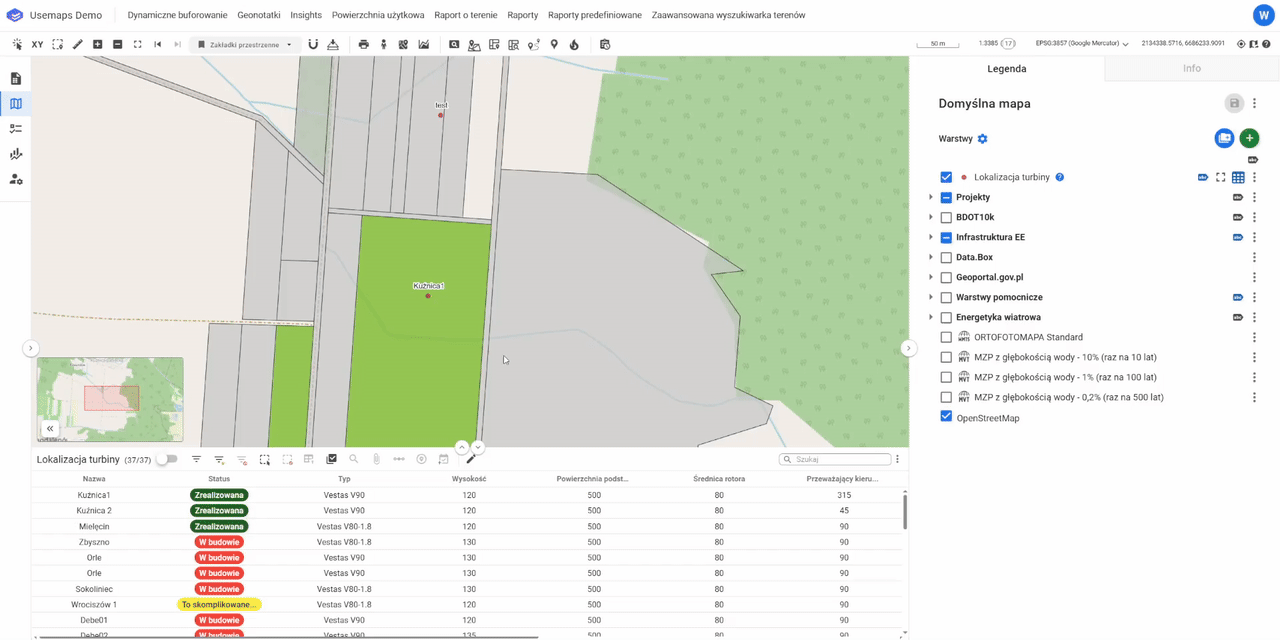Disable the OpenStreetMap layer checkbox

[946, 417]
